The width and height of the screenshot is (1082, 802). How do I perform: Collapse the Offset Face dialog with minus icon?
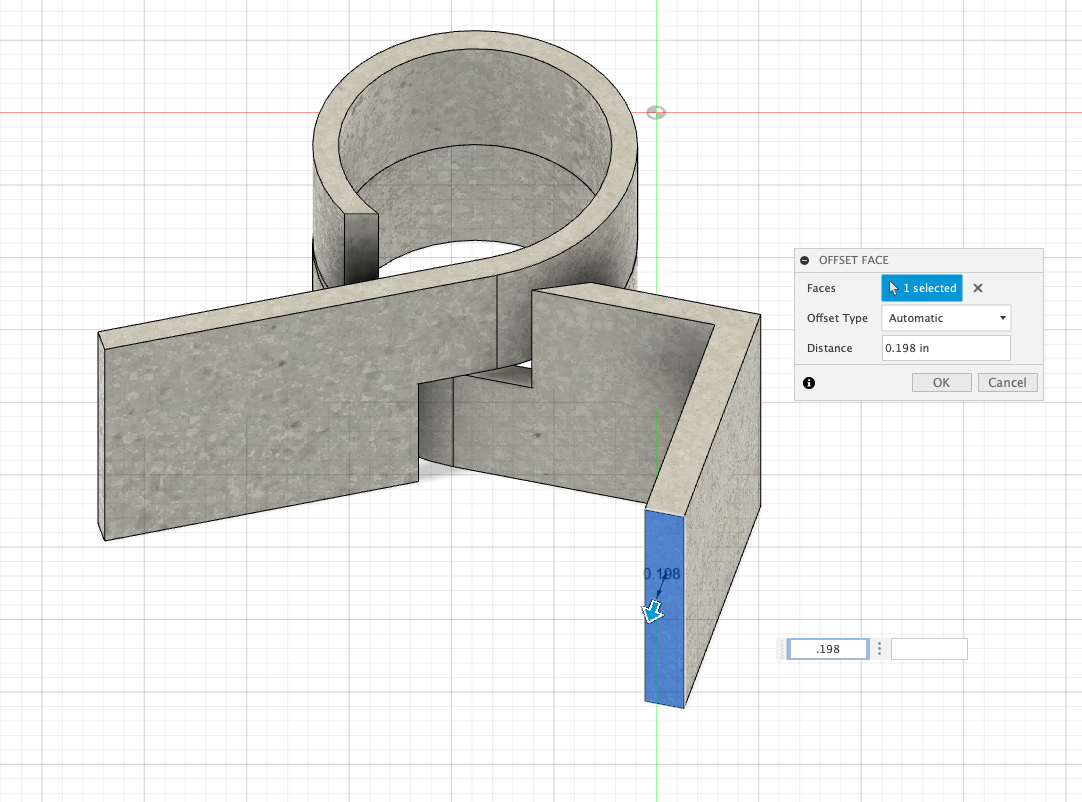coord(805,260)
